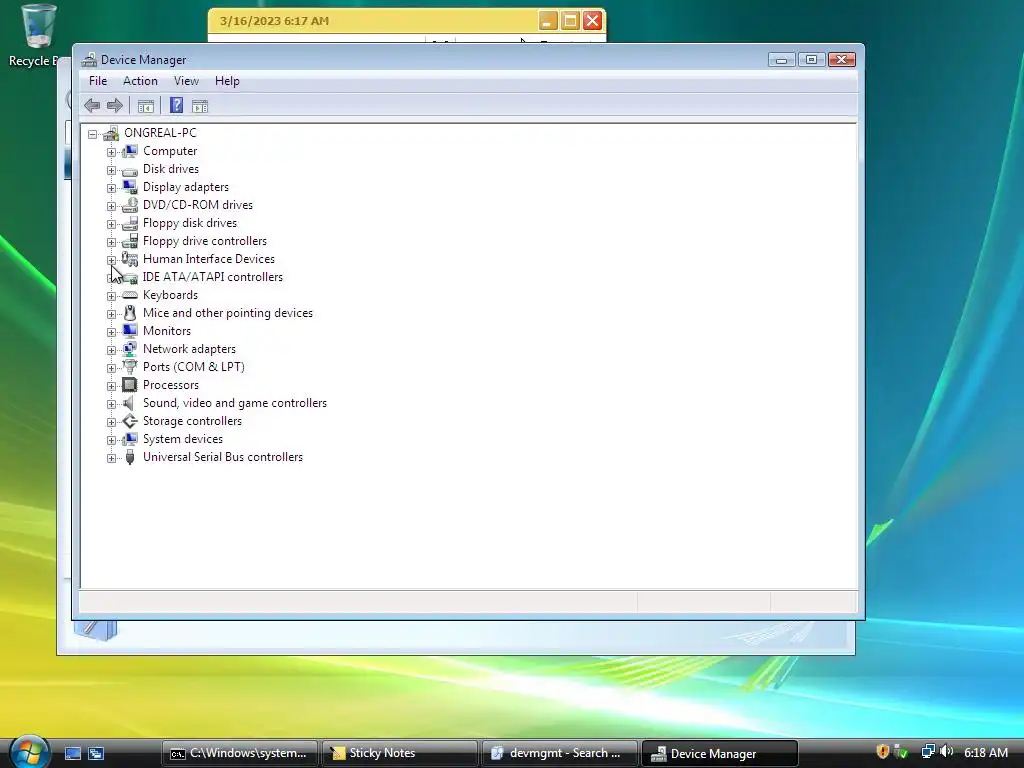Switch to devmgmt - Search taskbar button
The image size is (1024, 768).
coord(559,753)
